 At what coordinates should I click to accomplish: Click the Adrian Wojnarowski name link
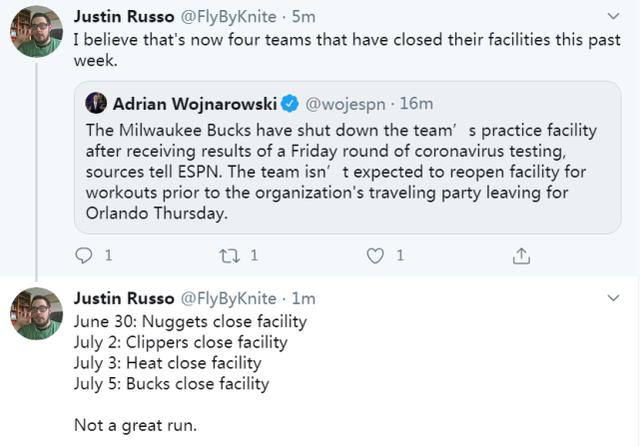click(195, 104)
